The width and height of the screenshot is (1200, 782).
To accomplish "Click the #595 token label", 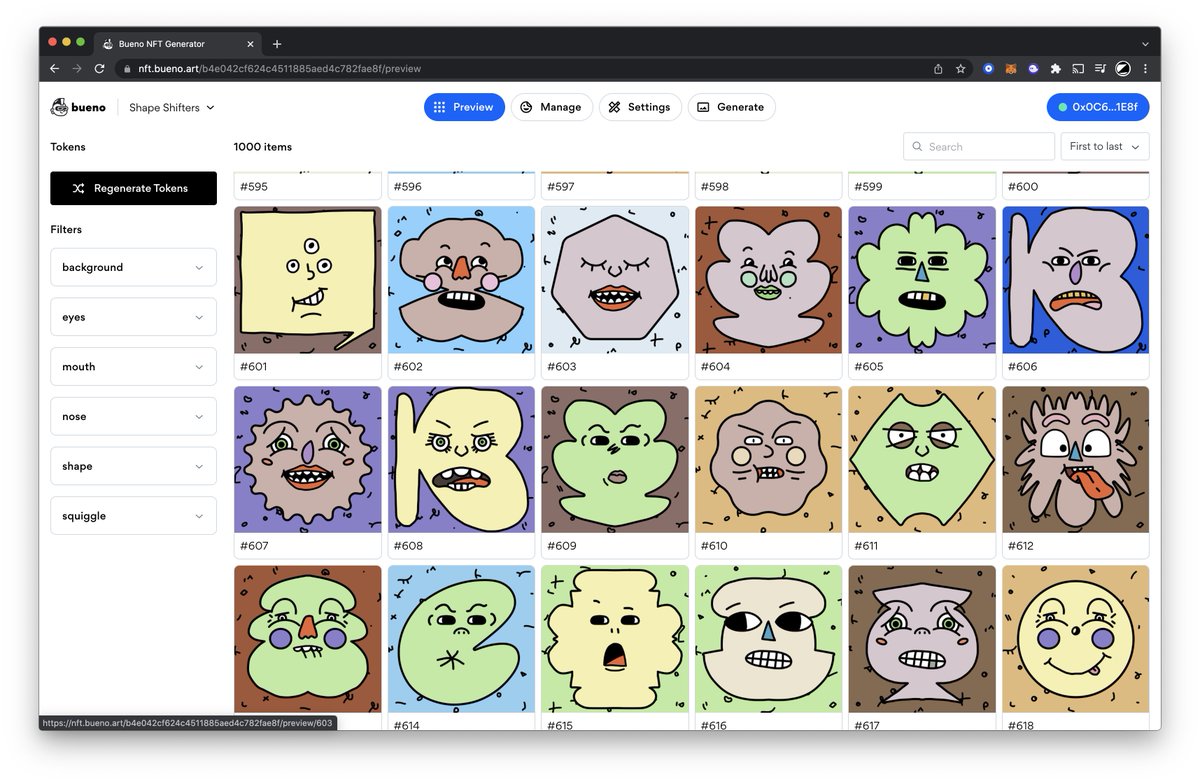I will 254,187.
